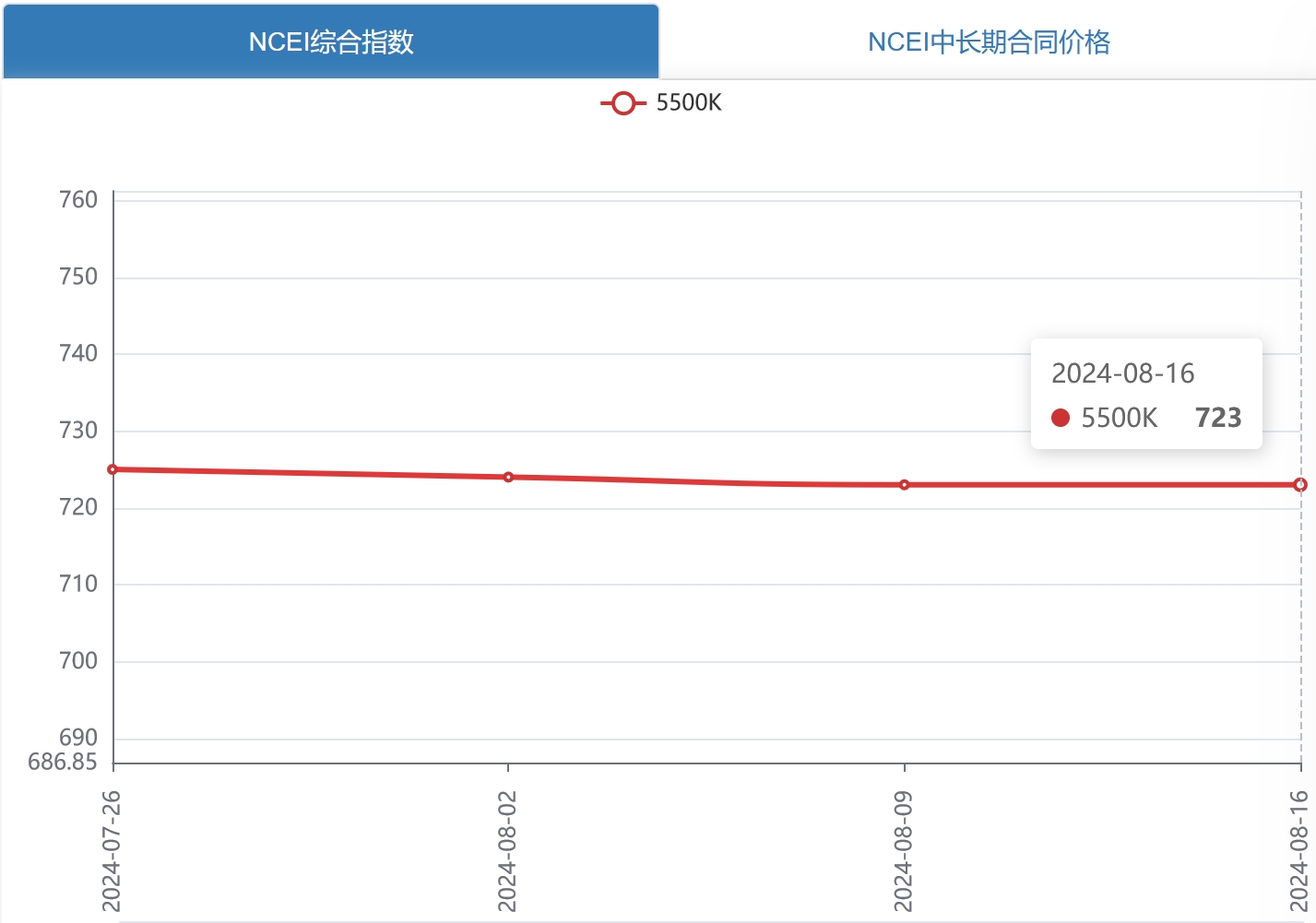Select the data point on 2024-08-09
Viewport: 1316px width, 923px height.
tap(904, 484)
